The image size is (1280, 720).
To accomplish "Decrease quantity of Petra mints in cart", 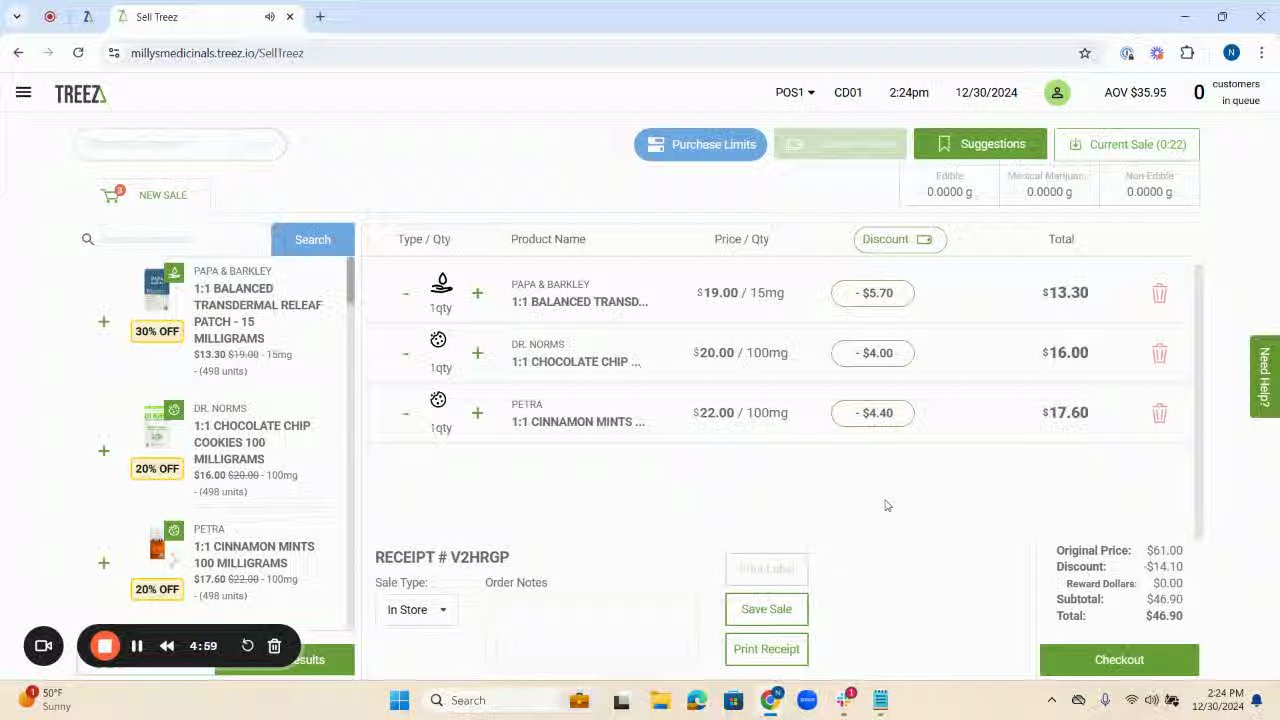I will (x=405, y=413).
